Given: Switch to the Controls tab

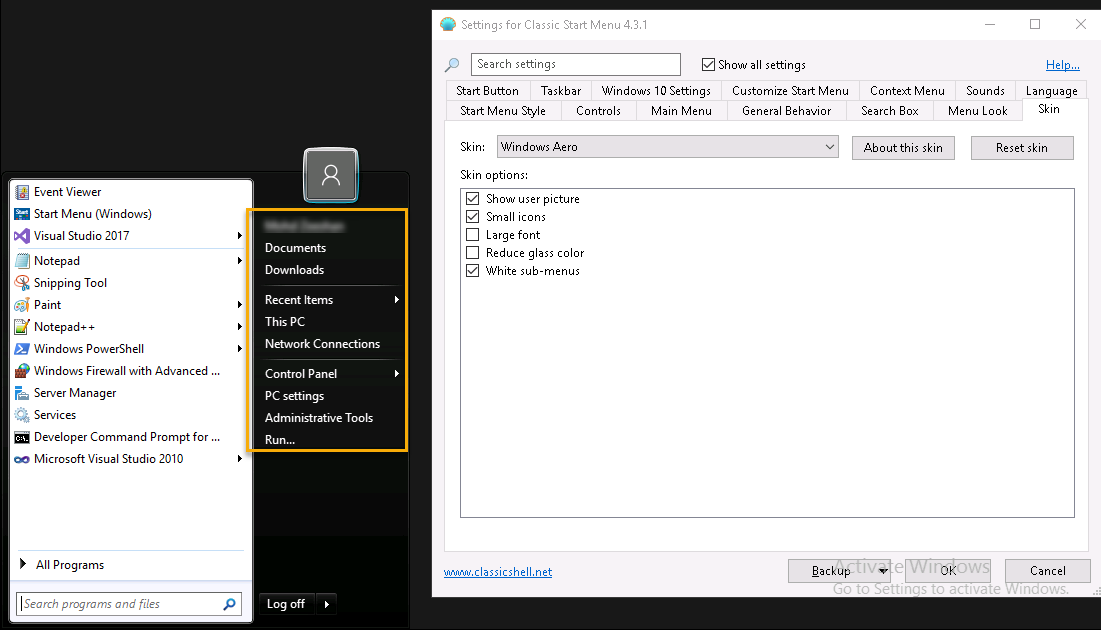Looking at the screenshot, I should point(598,111).
